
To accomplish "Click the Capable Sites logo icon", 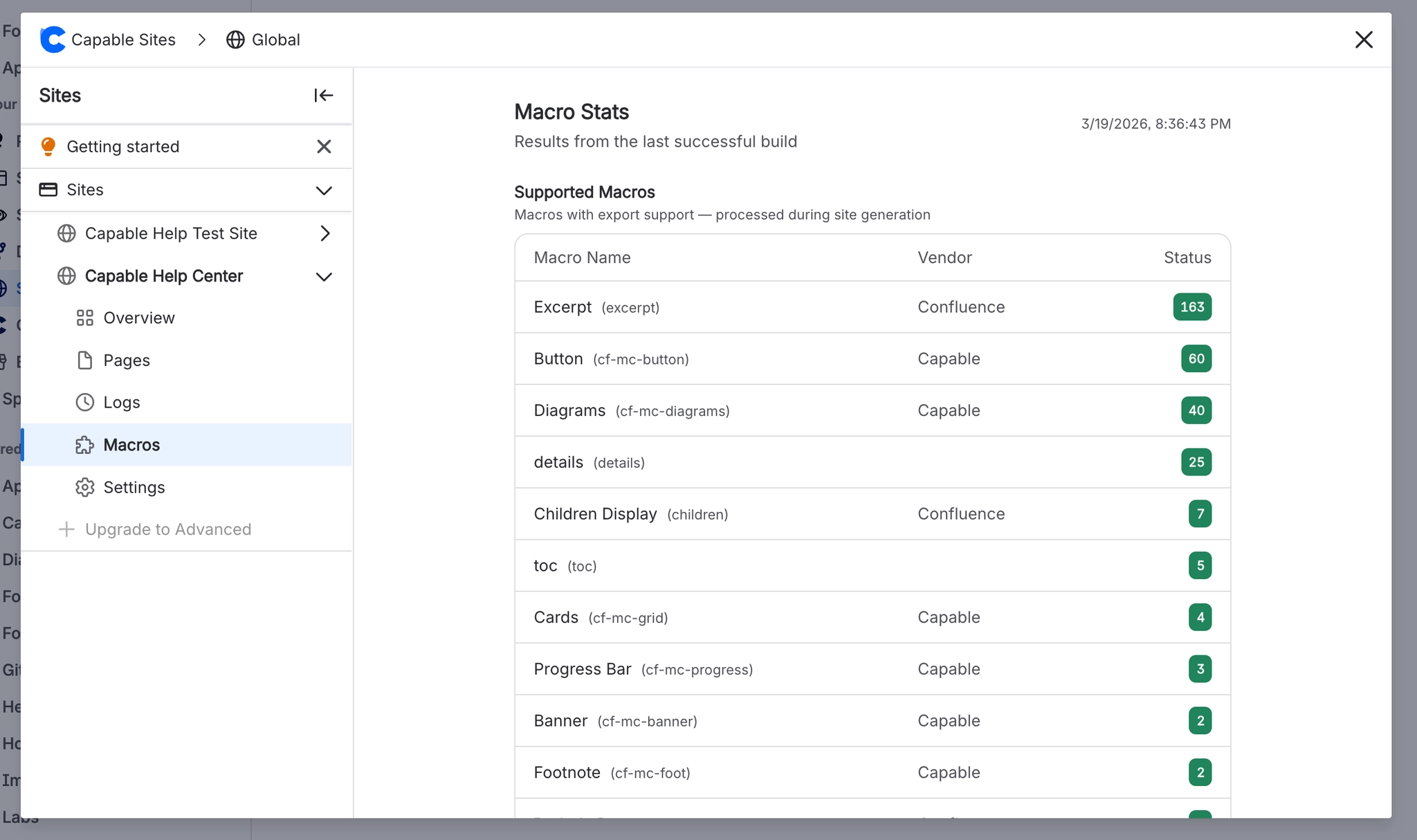I will pos(53,39).
